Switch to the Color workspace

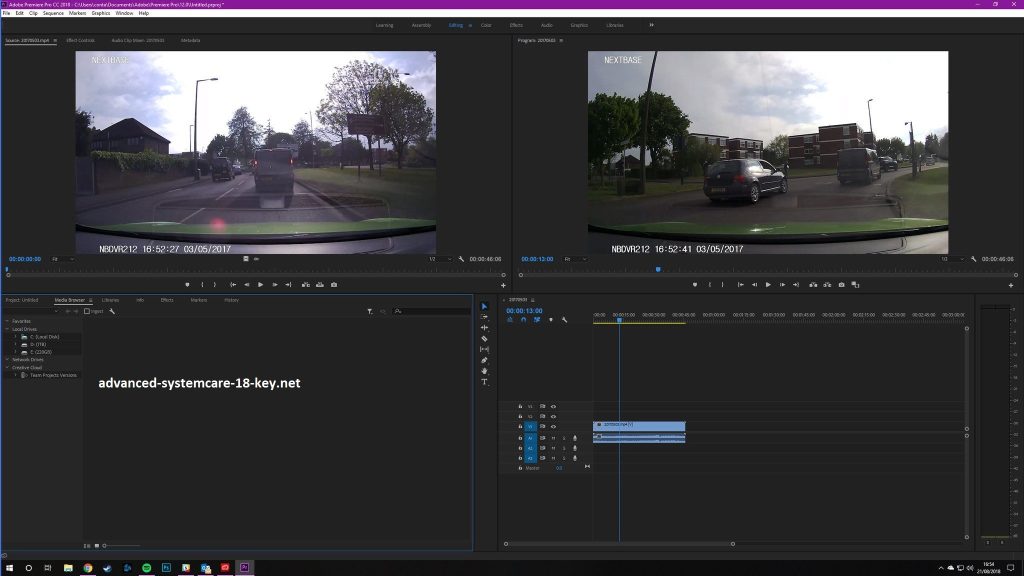[486, 25]
